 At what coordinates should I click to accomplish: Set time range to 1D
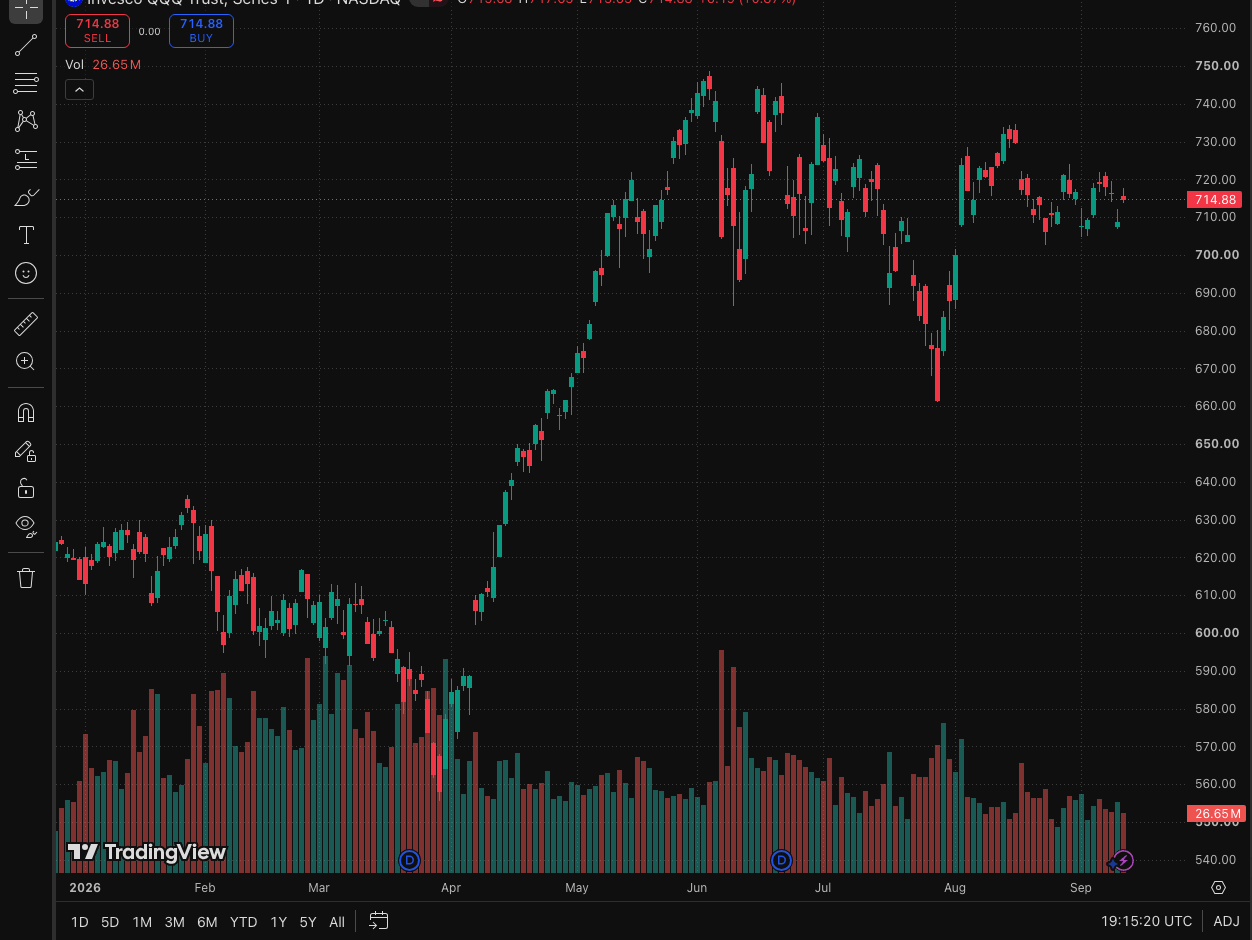point(80,922)
